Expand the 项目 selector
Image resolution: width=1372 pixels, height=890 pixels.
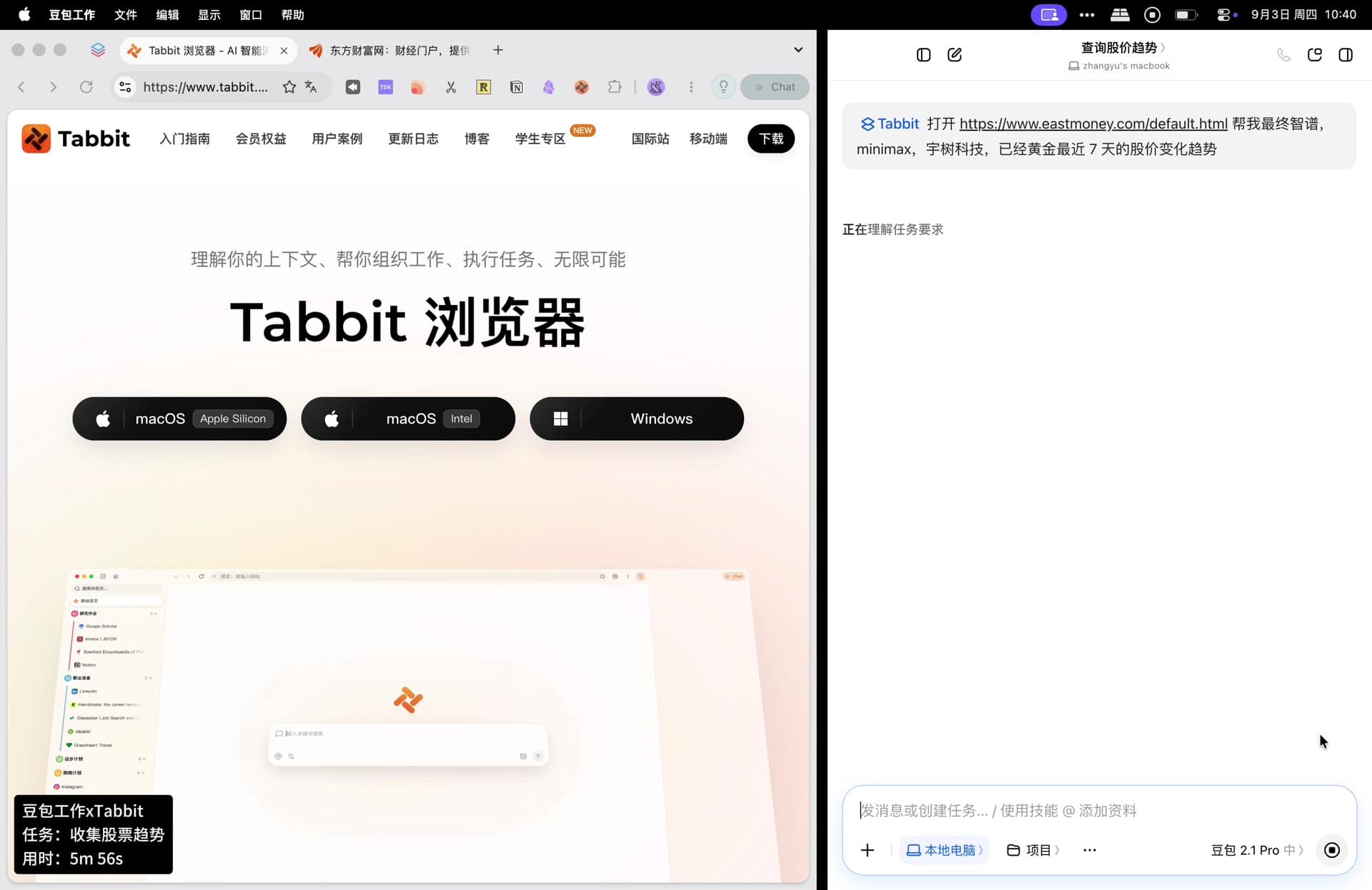click(1033, 850)
